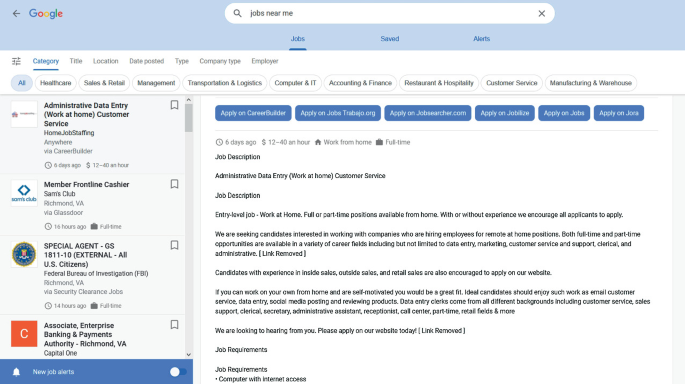Click the job list scrollbar down arrow
The height and width of the screenshot is (384, 685).
click(189, 355)
